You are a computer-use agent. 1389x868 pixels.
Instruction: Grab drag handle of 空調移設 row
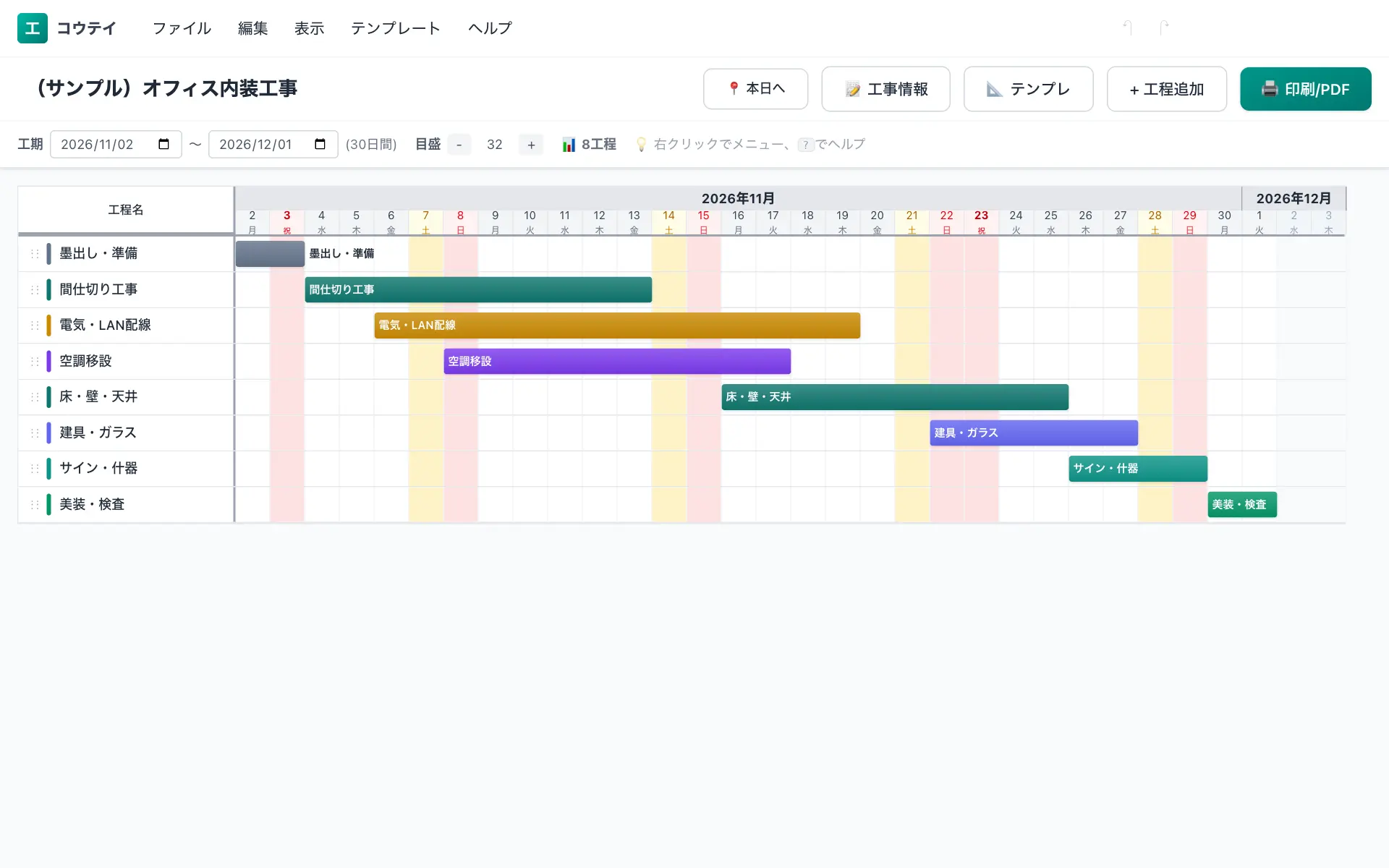35,361
